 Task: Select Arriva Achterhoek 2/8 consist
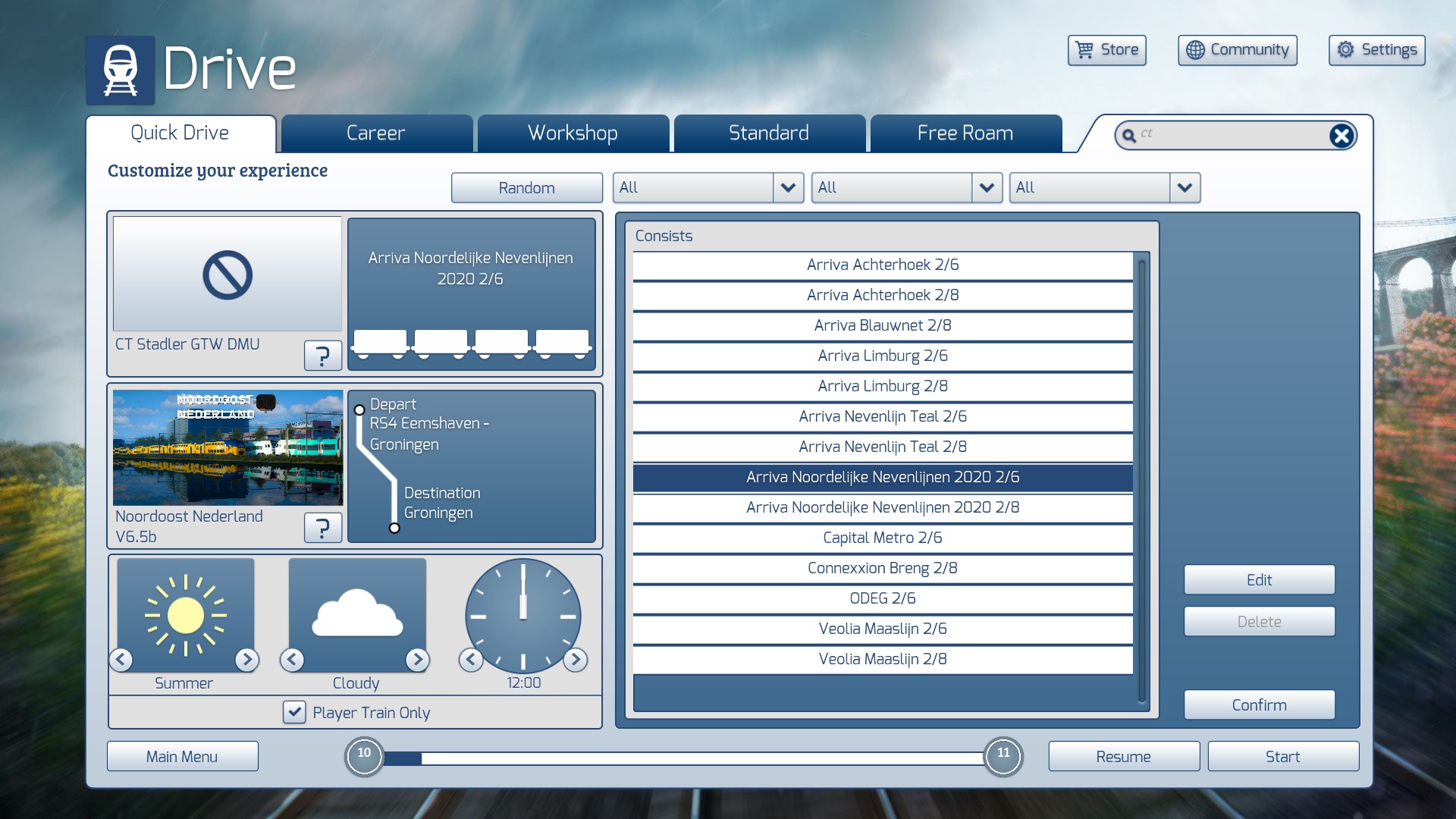point(883,295)
